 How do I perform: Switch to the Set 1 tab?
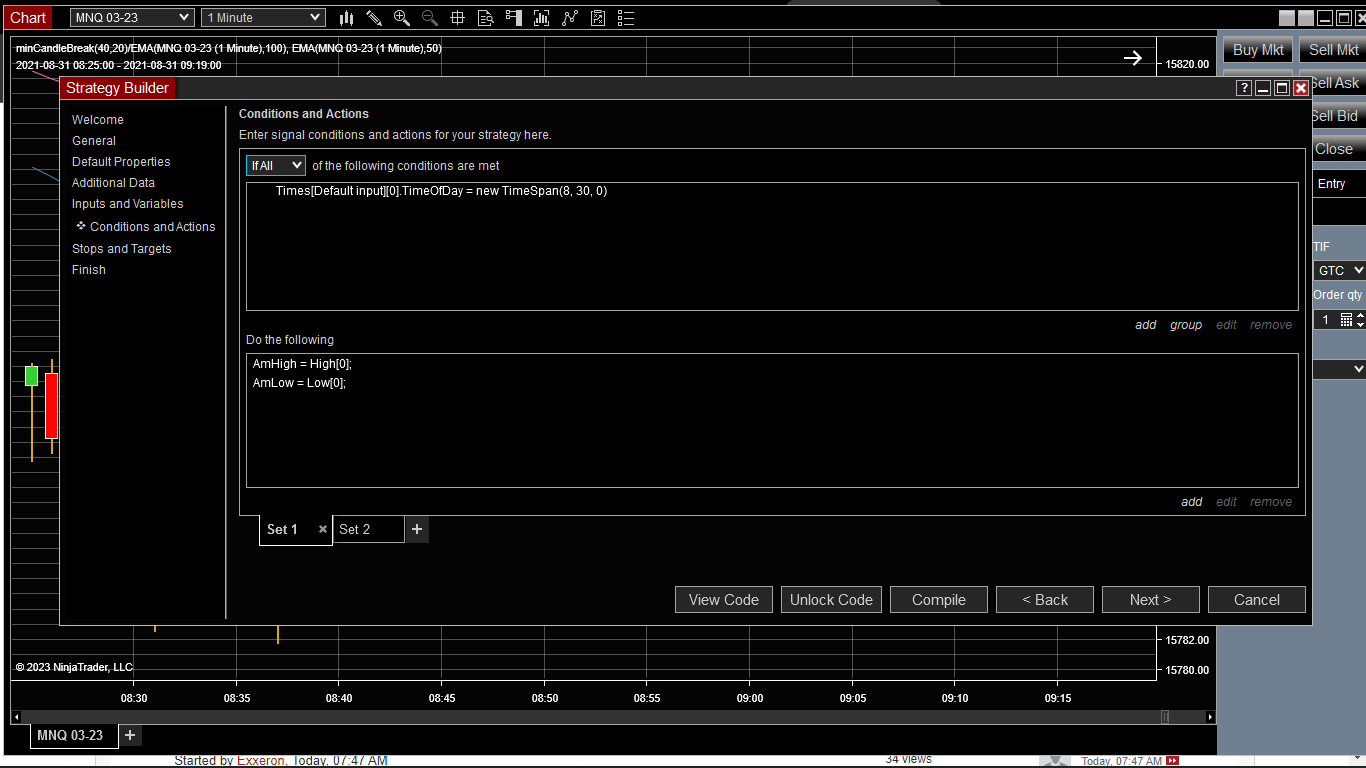[x=282, y=530]
